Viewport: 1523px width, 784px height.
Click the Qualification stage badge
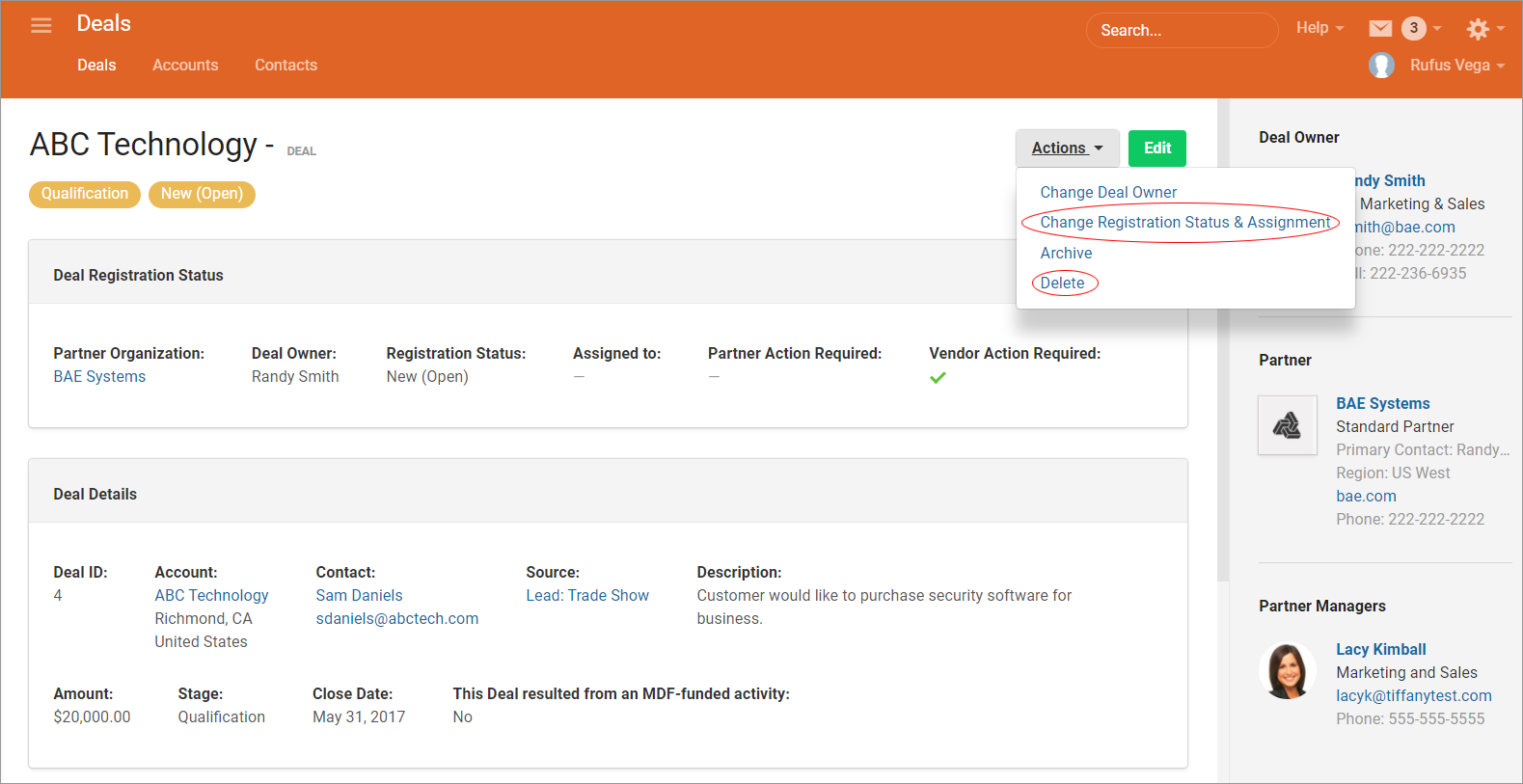[85, 194]
